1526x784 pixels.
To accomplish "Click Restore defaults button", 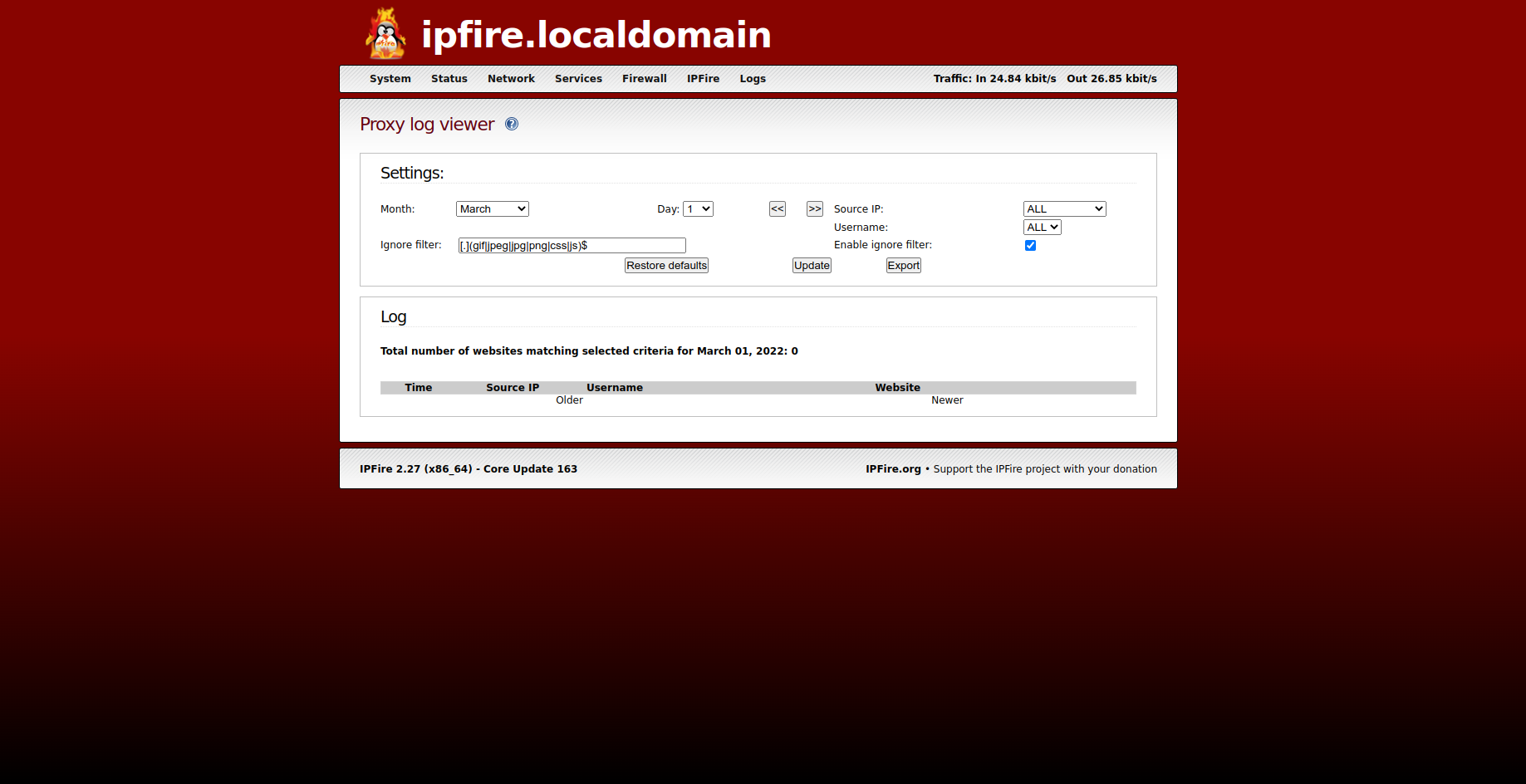I will [666, 266].
